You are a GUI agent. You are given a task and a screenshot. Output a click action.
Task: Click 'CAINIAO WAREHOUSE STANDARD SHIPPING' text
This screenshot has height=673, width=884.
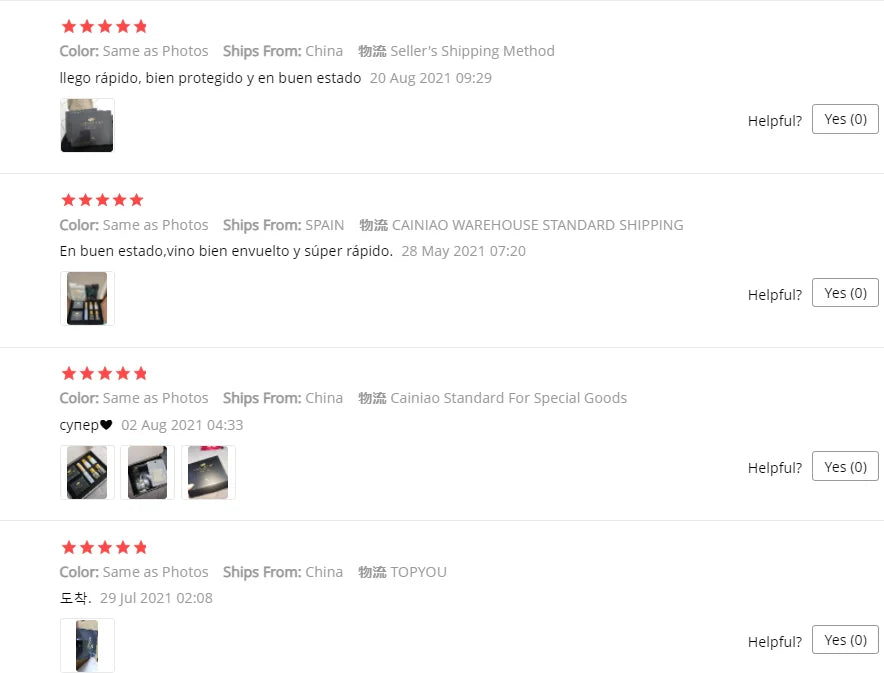pos(537,225)
